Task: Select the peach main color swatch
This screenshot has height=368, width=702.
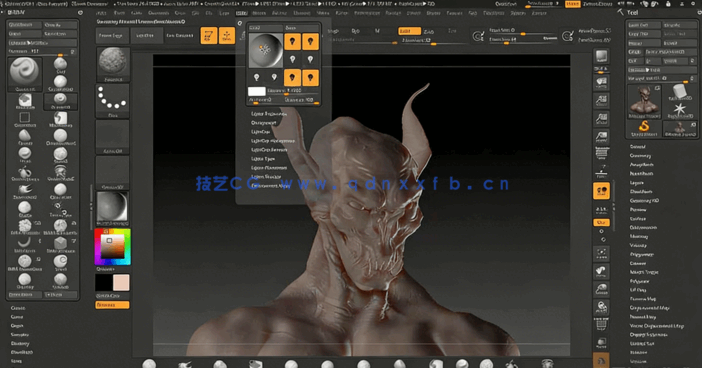Action: (121, 283)
